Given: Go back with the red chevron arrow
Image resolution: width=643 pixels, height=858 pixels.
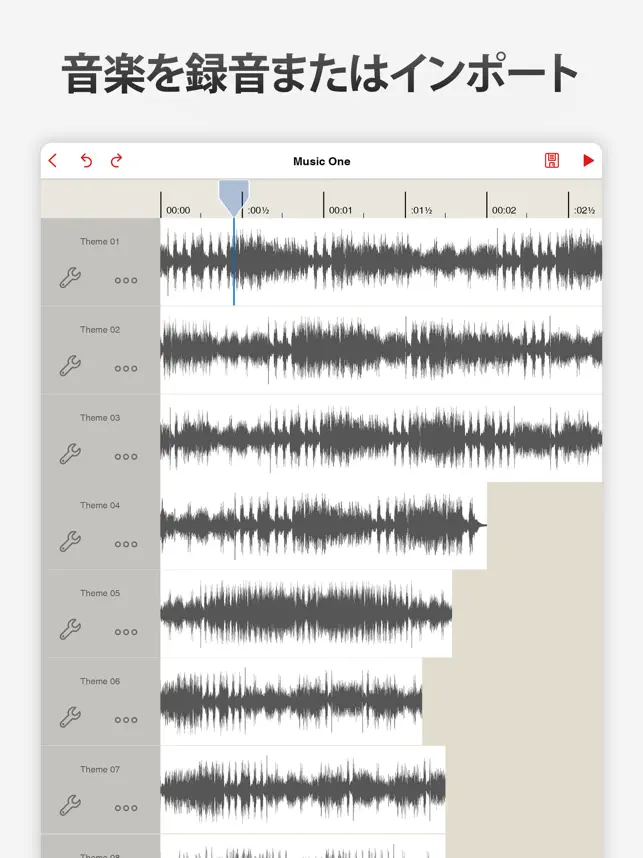Looking at the screenshot, I should [x=53, y=161].
